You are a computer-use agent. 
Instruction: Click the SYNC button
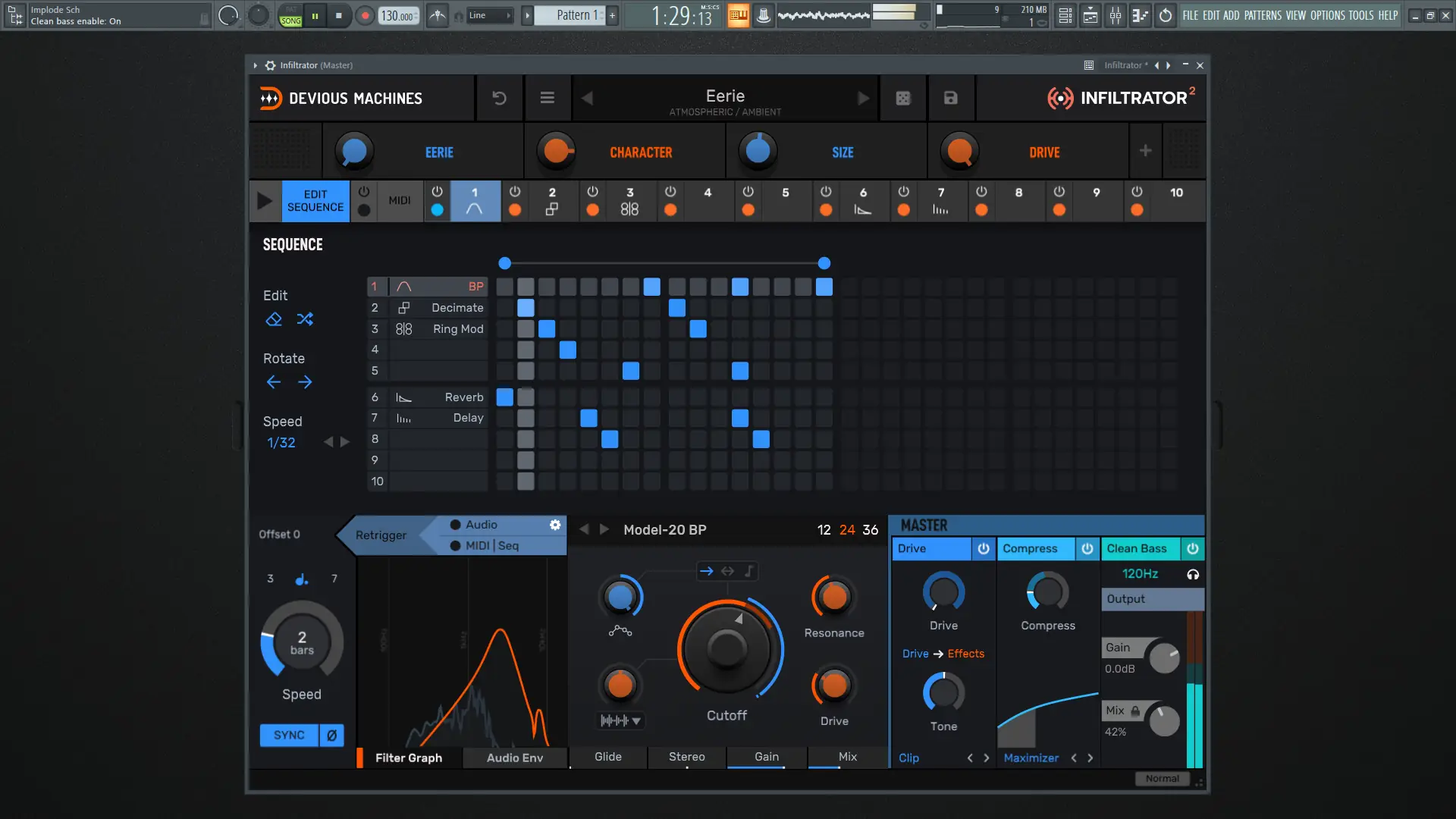click(289, 735)
